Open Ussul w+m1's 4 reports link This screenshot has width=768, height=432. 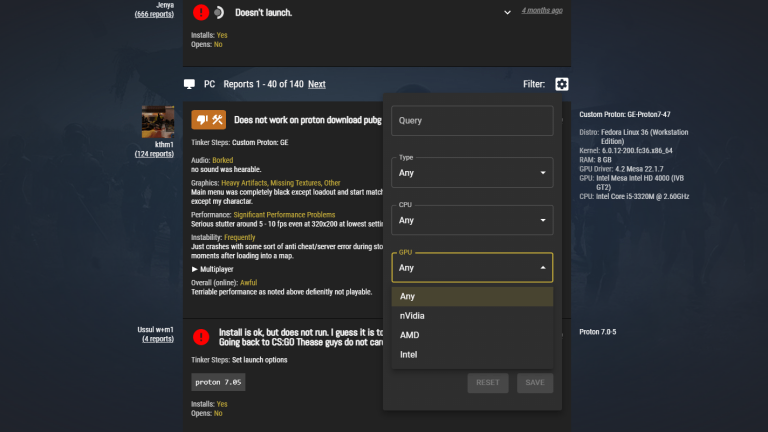click(158, 339)
